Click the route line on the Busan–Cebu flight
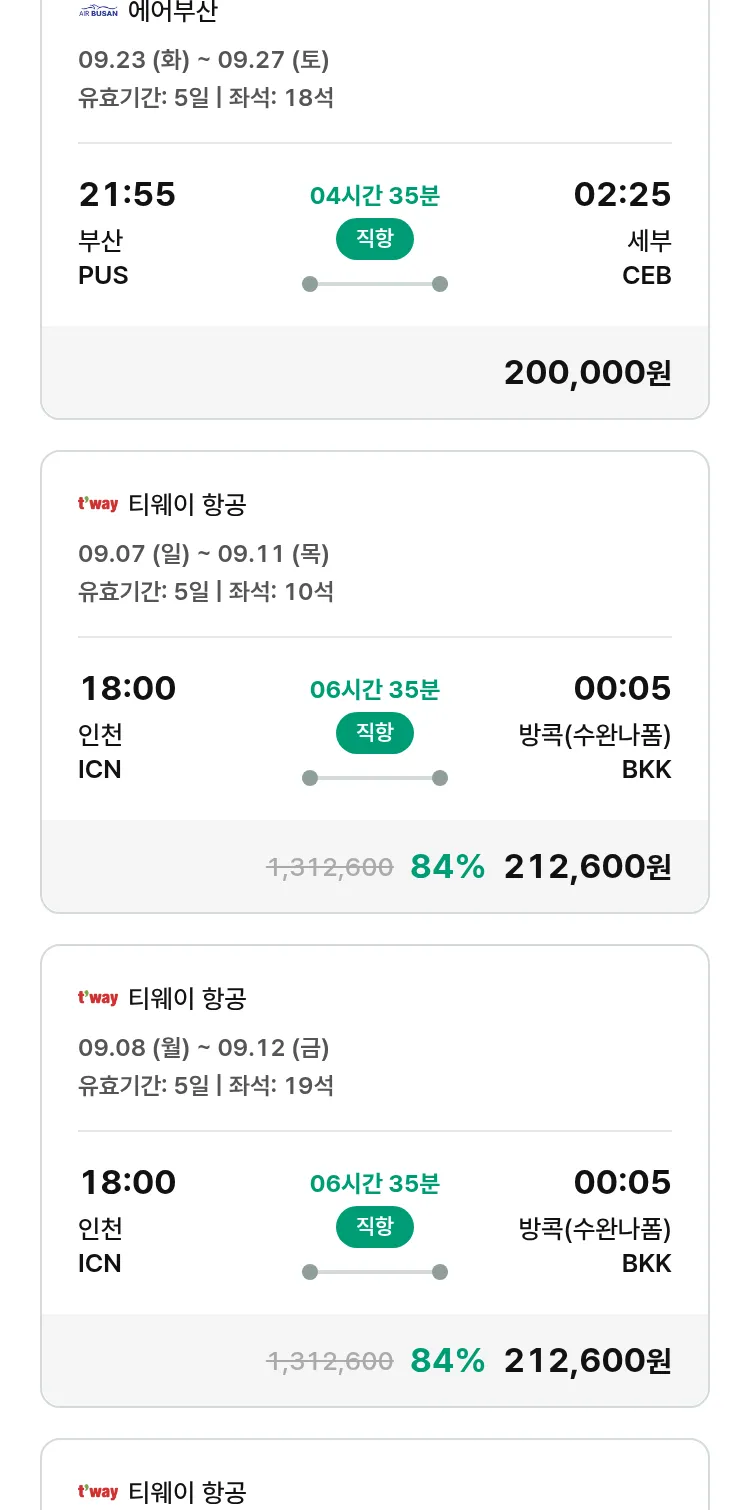The image size is (750, 1510). pyautogui.click(x=374, y=284)
